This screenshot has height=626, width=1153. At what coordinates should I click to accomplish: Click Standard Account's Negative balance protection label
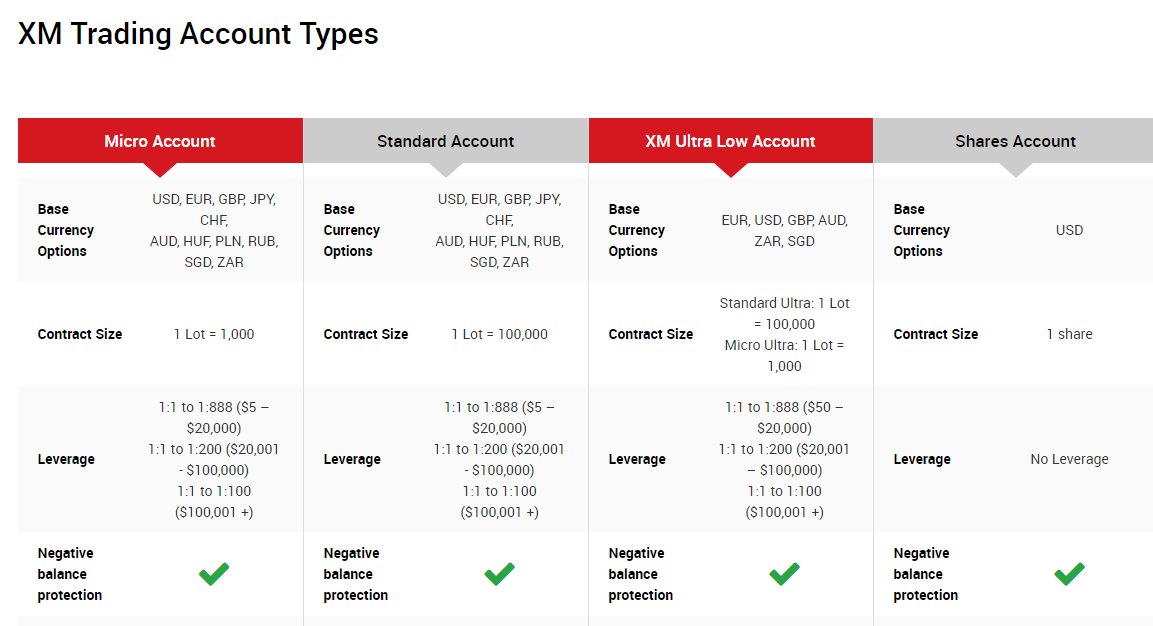click(356, 574)
